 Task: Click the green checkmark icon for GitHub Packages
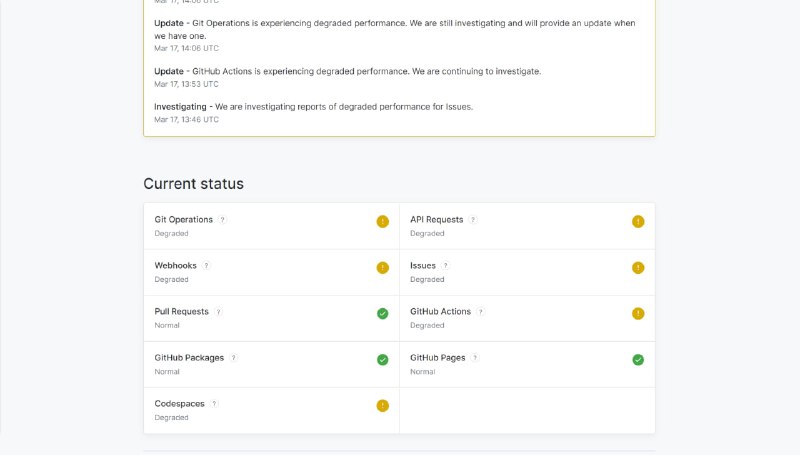click(383, 360)
